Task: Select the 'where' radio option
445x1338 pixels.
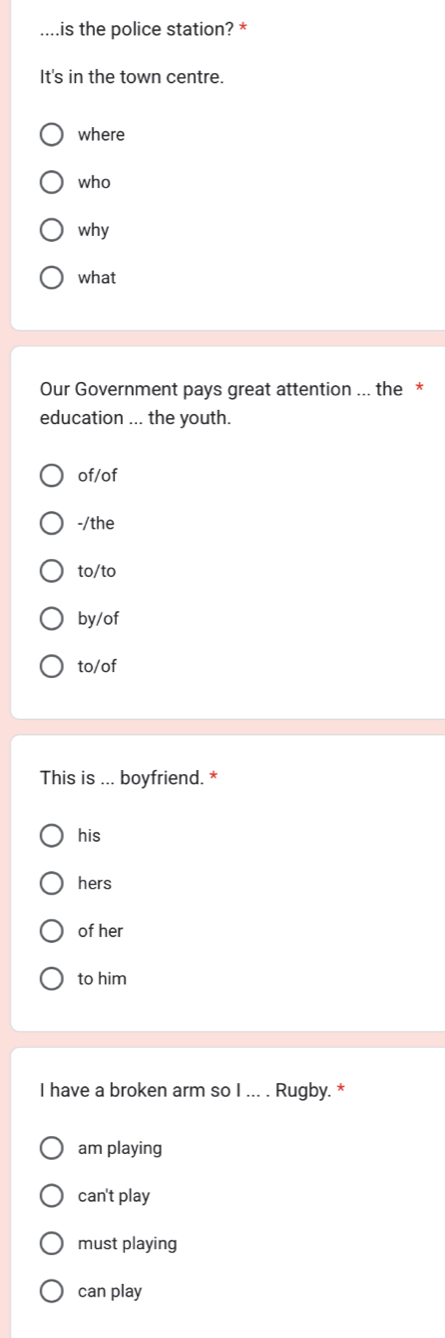Action: click(x=51, y=134)
